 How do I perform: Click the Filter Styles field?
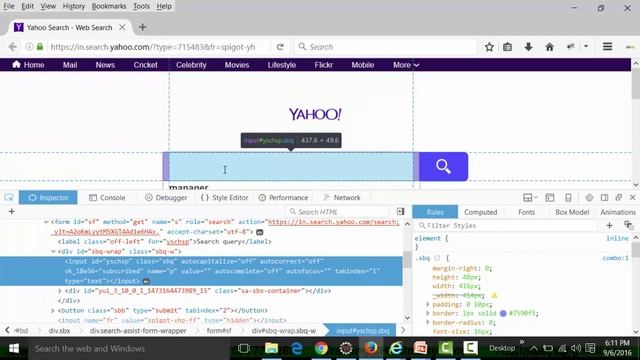pyautogui.click(x=507, y=225)
